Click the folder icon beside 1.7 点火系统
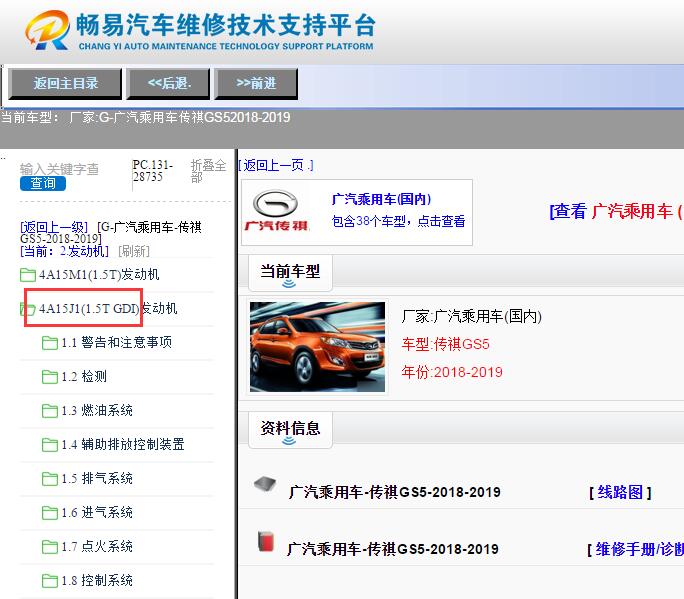This screenshot has height=599, width=684. click(x=50, y=547)
